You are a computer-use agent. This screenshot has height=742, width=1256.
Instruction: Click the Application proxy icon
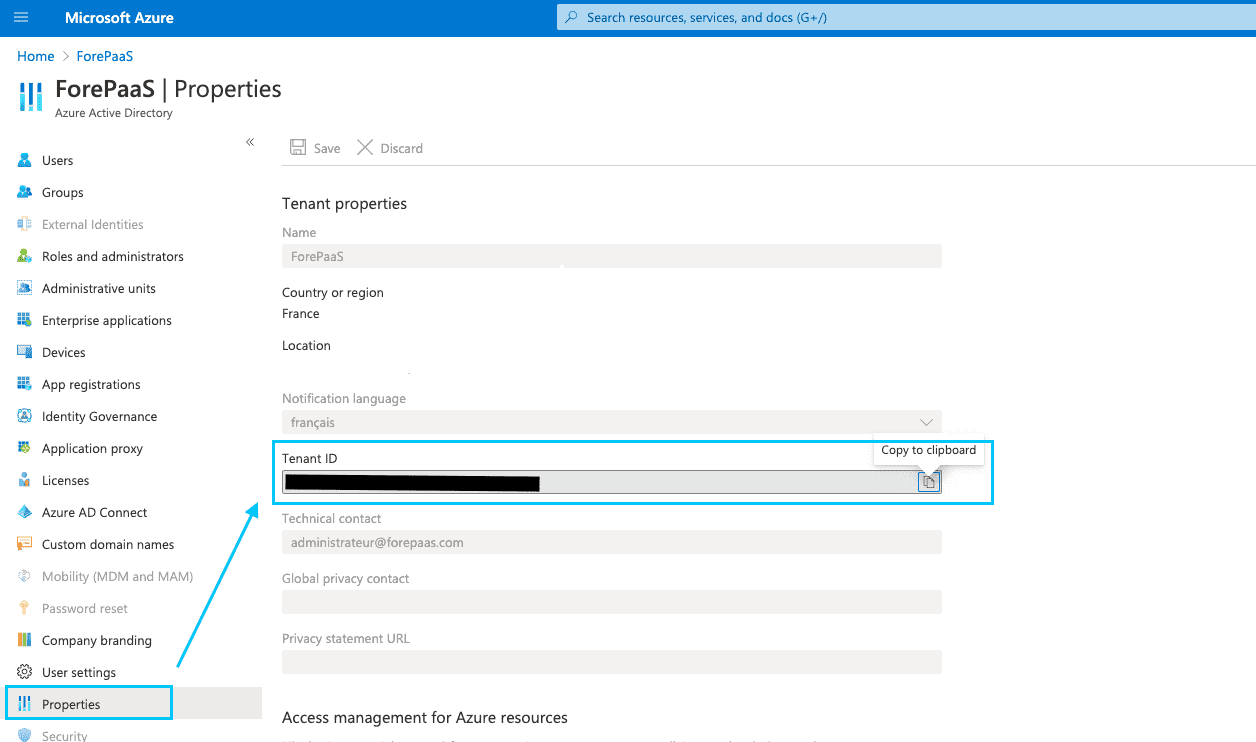(25, 448)
